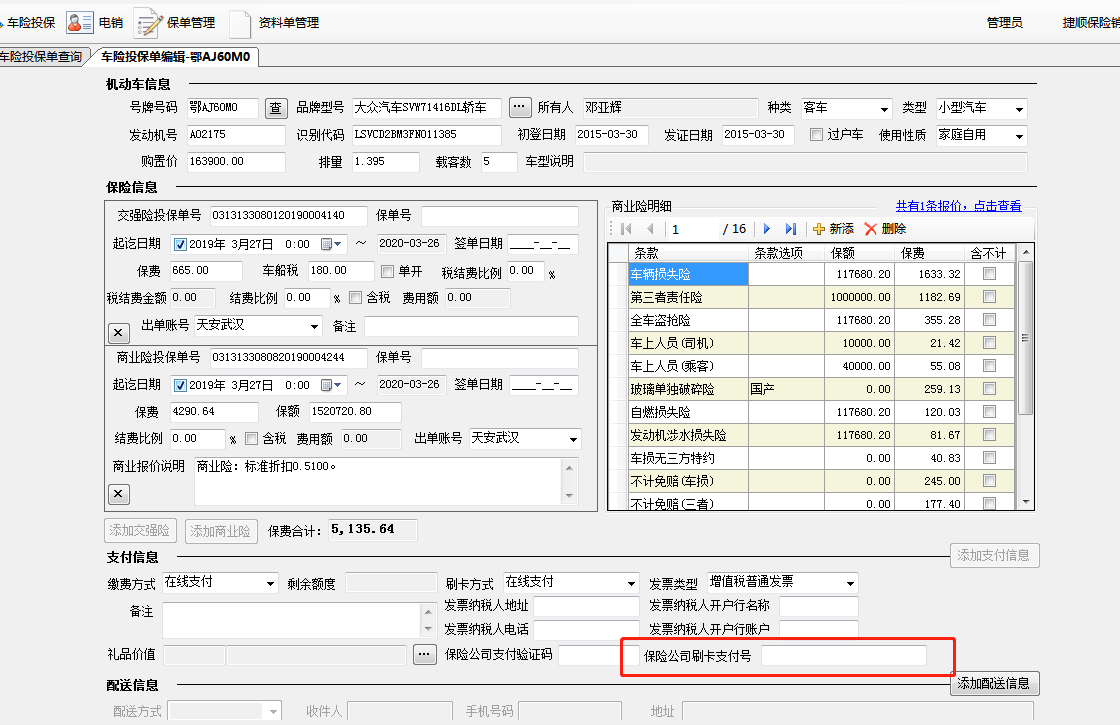
Task: Go to next record in 商业险明细
Action: [767, 229]
